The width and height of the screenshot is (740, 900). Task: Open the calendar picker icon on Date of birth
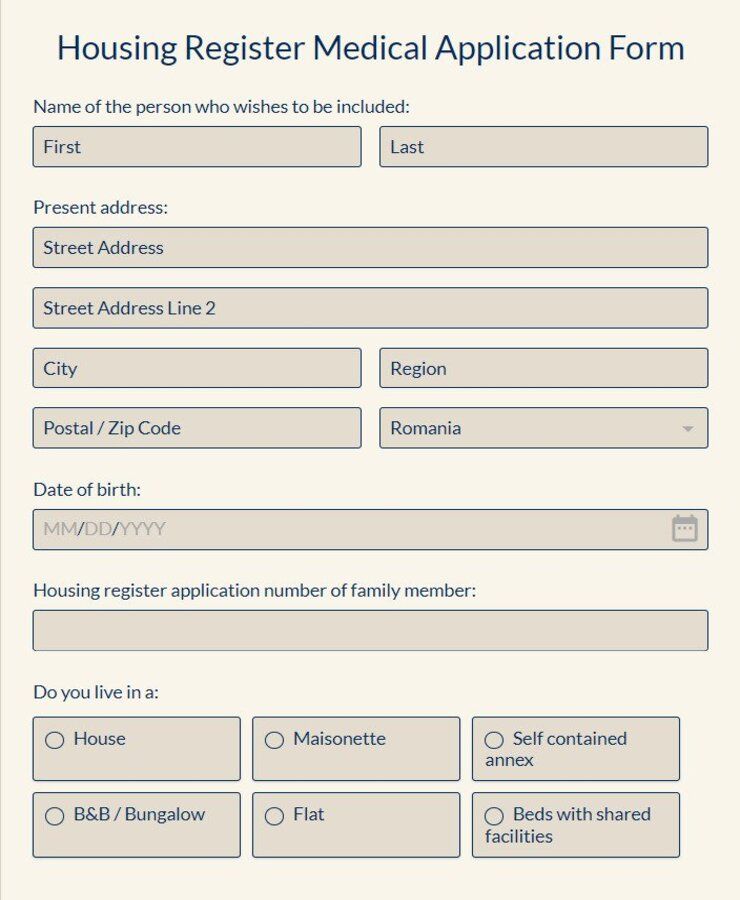click(684, 529)
